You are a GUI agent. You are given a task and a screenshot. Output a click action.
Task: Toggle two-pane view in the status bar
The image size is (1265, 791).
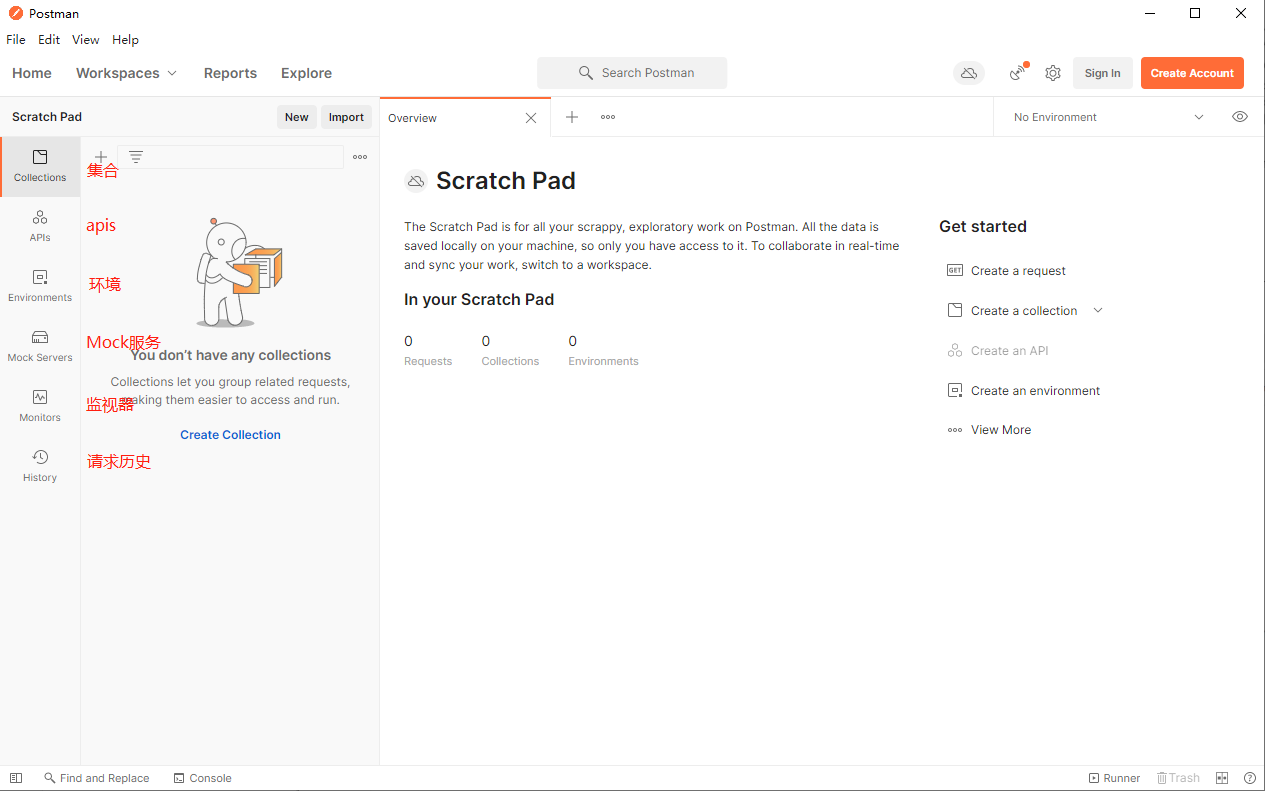pyautogui.click(x=1222, y=778)
